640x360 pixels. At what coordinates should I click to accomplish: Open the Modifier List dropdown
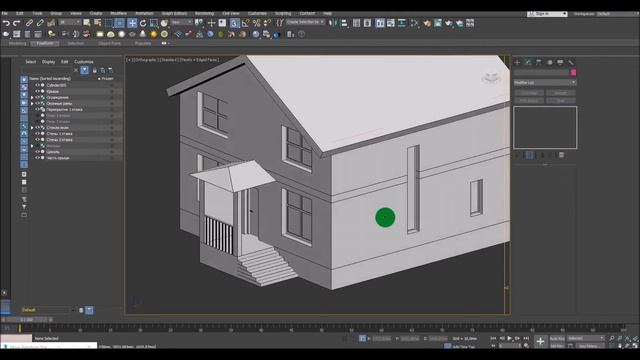pos(544,82)
